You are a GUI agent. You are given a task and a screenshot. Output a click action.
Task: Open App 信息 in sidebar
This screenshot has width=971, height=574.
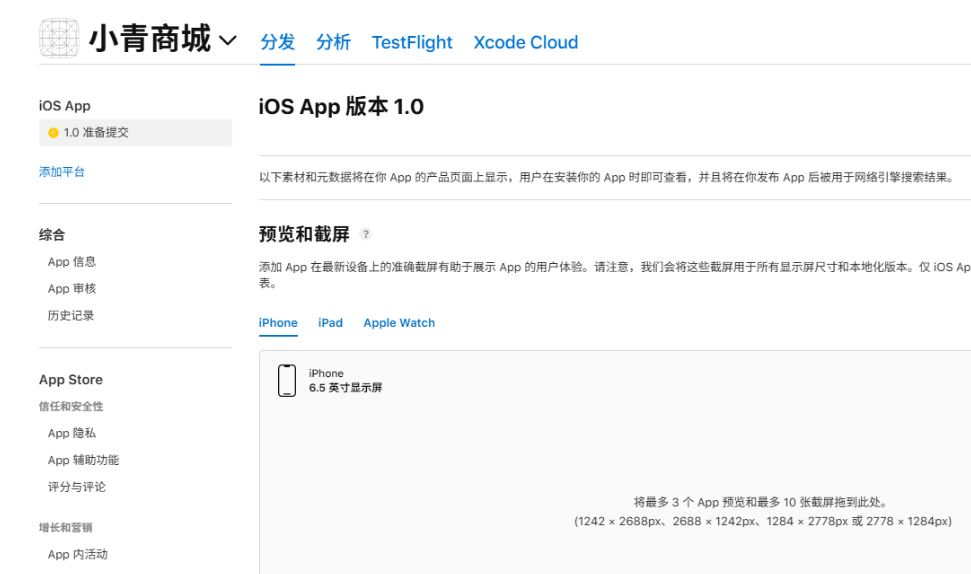click(x=72, y=262)
